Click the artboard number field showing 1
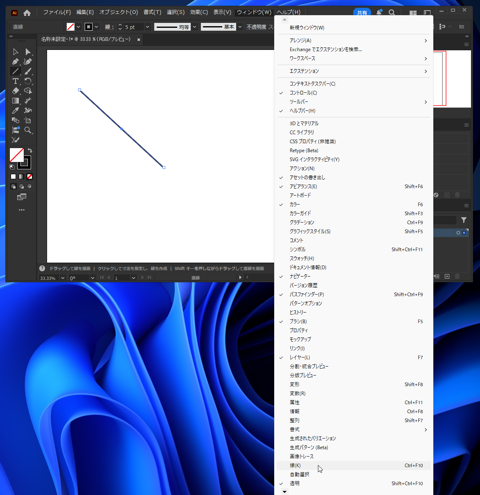 [122, 278]
